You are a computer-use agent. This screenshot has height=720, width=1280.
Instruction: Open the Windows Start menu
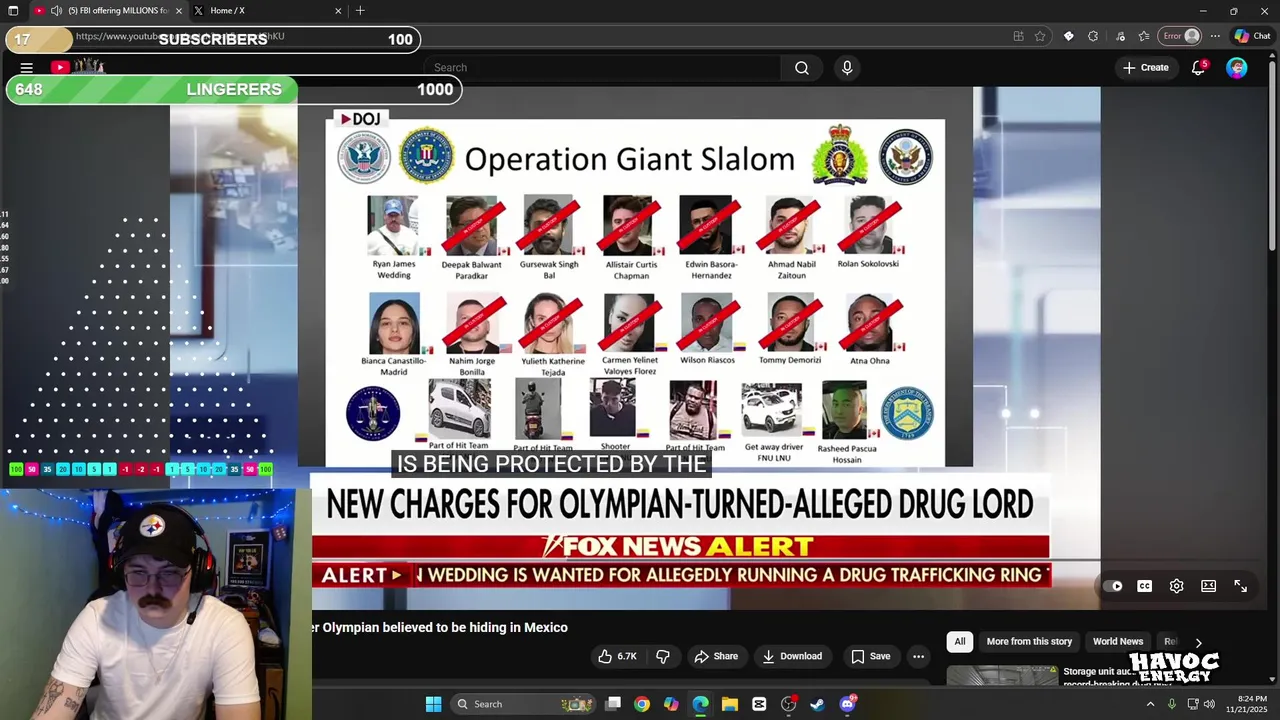click(x=433, y=704)
